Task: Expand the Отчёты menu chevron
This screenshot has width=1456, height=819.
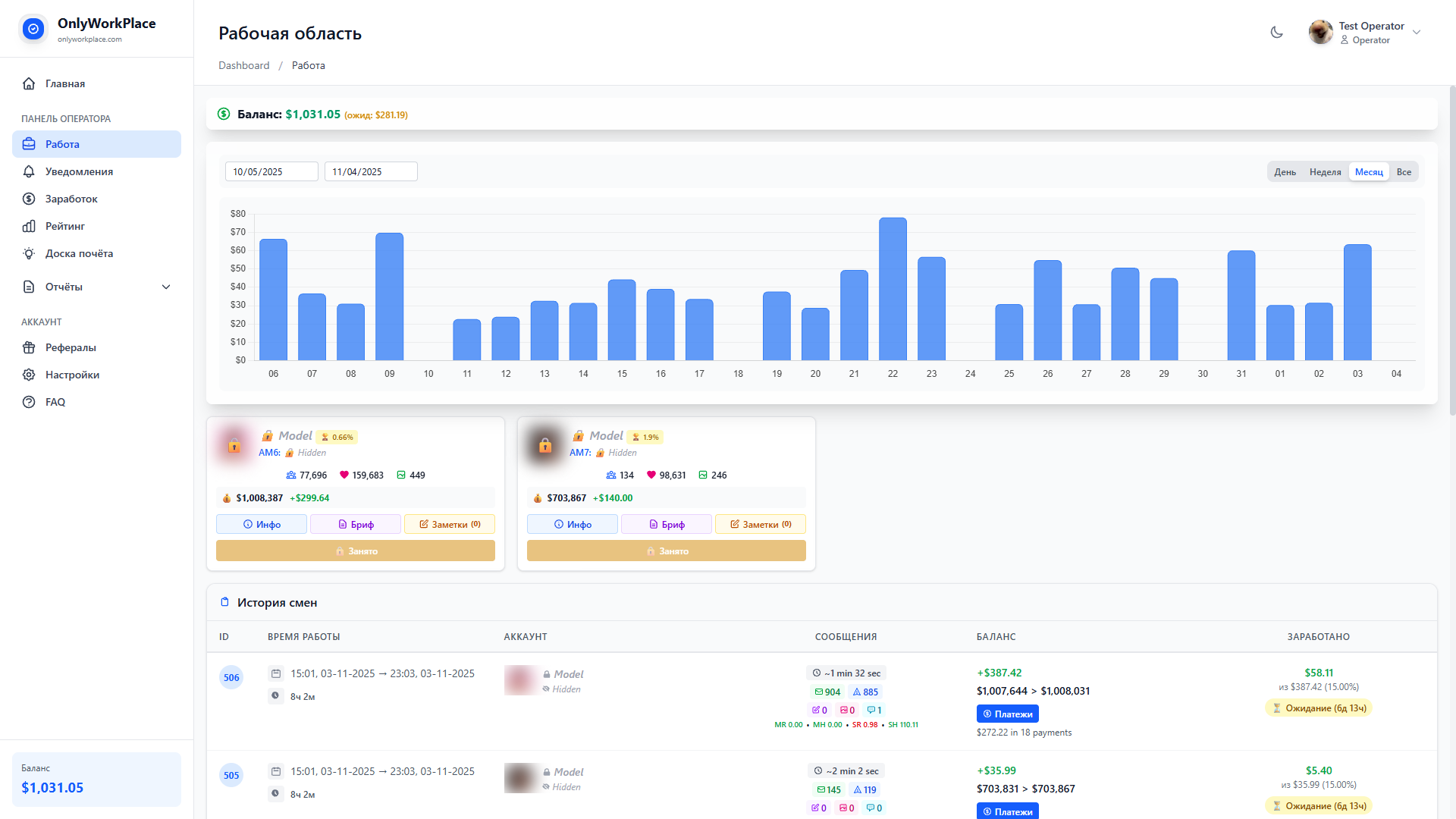Action: click(x=165, y=287)
